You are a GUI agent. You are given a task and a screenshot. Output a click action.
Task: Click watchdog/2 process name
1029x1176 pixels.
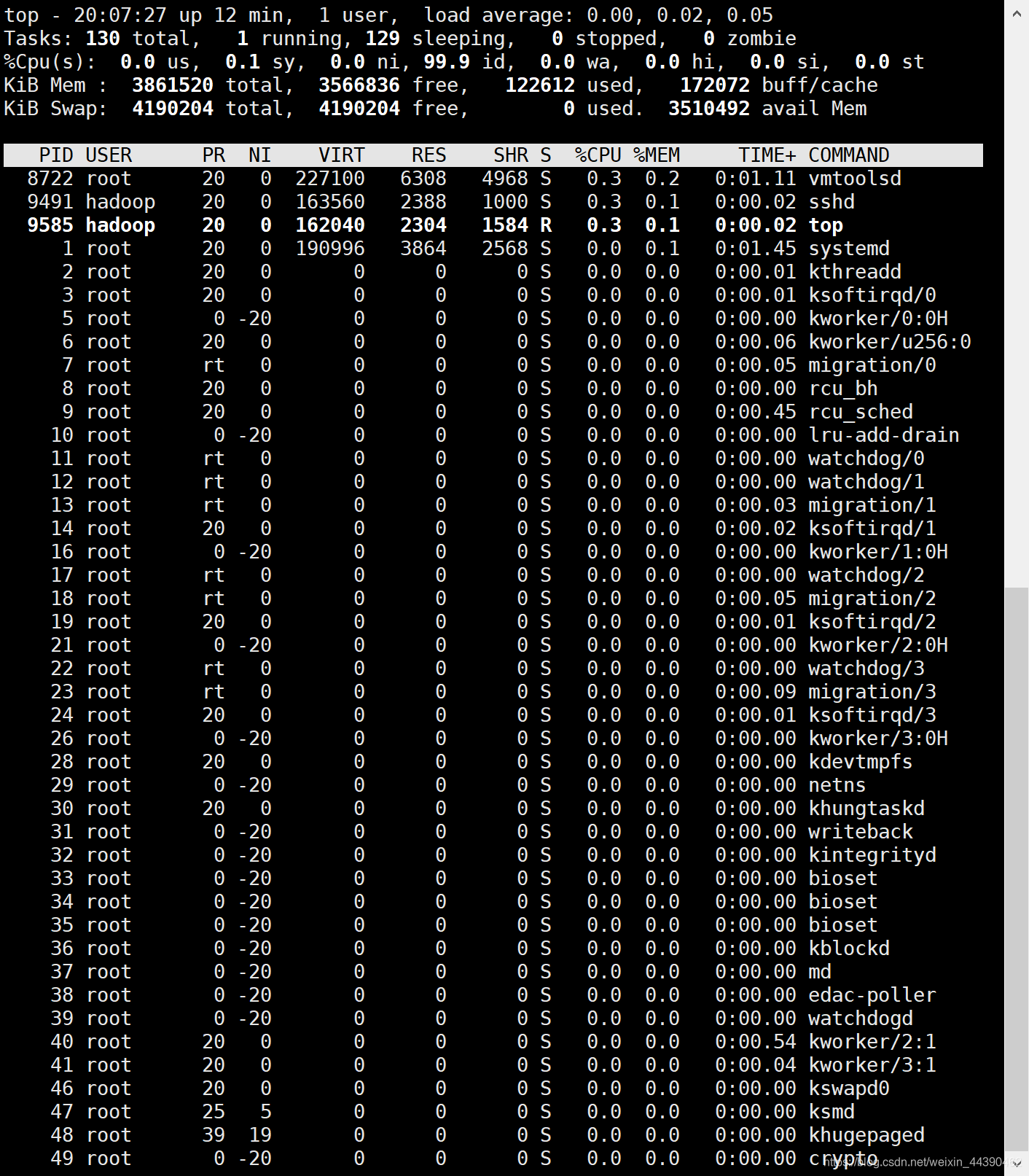(866, 575)
